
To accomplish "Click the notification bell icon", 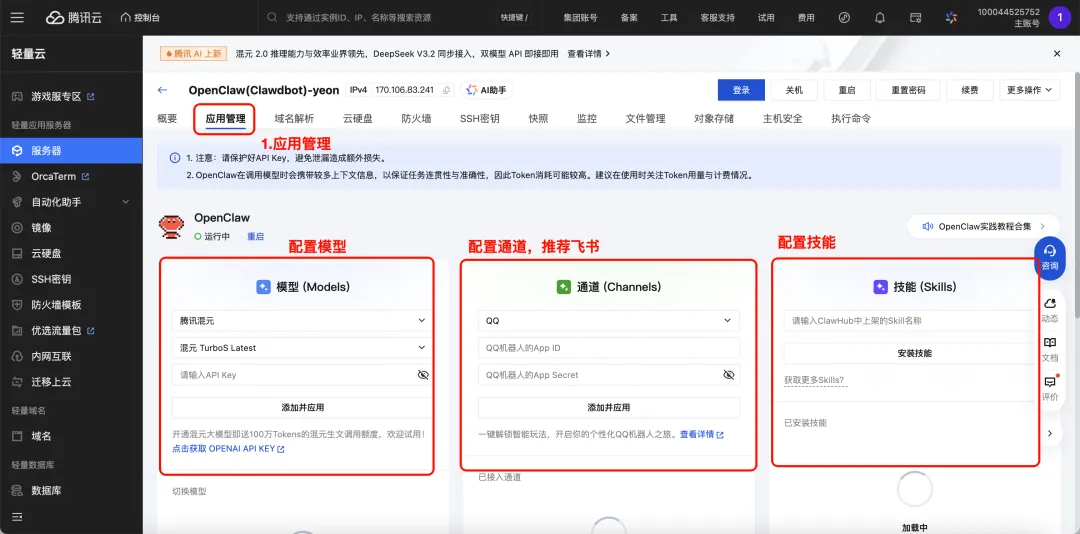I will tap(880, 18).
